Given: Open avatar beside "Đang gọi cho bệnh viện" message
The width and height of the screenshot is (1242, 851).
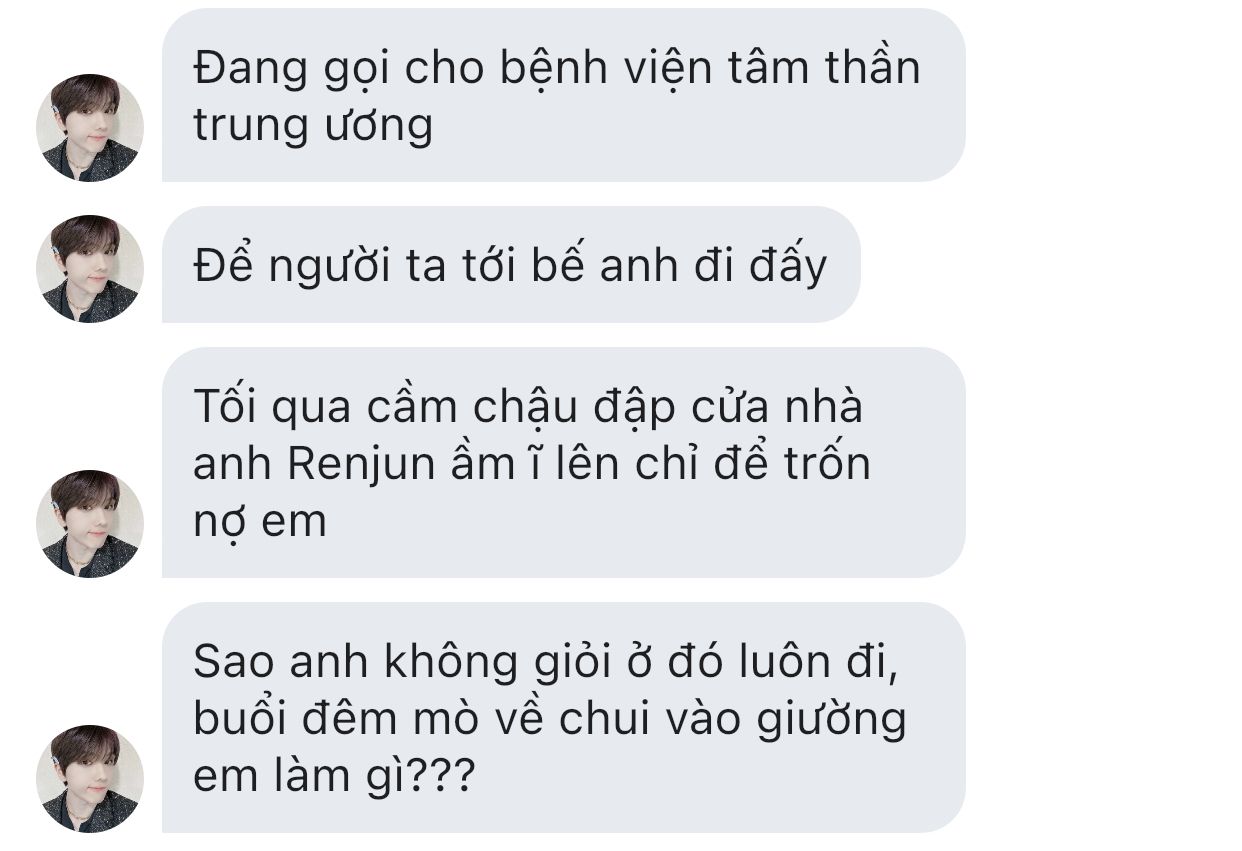Looking at the screenshot, I should [x=90, y=128].
